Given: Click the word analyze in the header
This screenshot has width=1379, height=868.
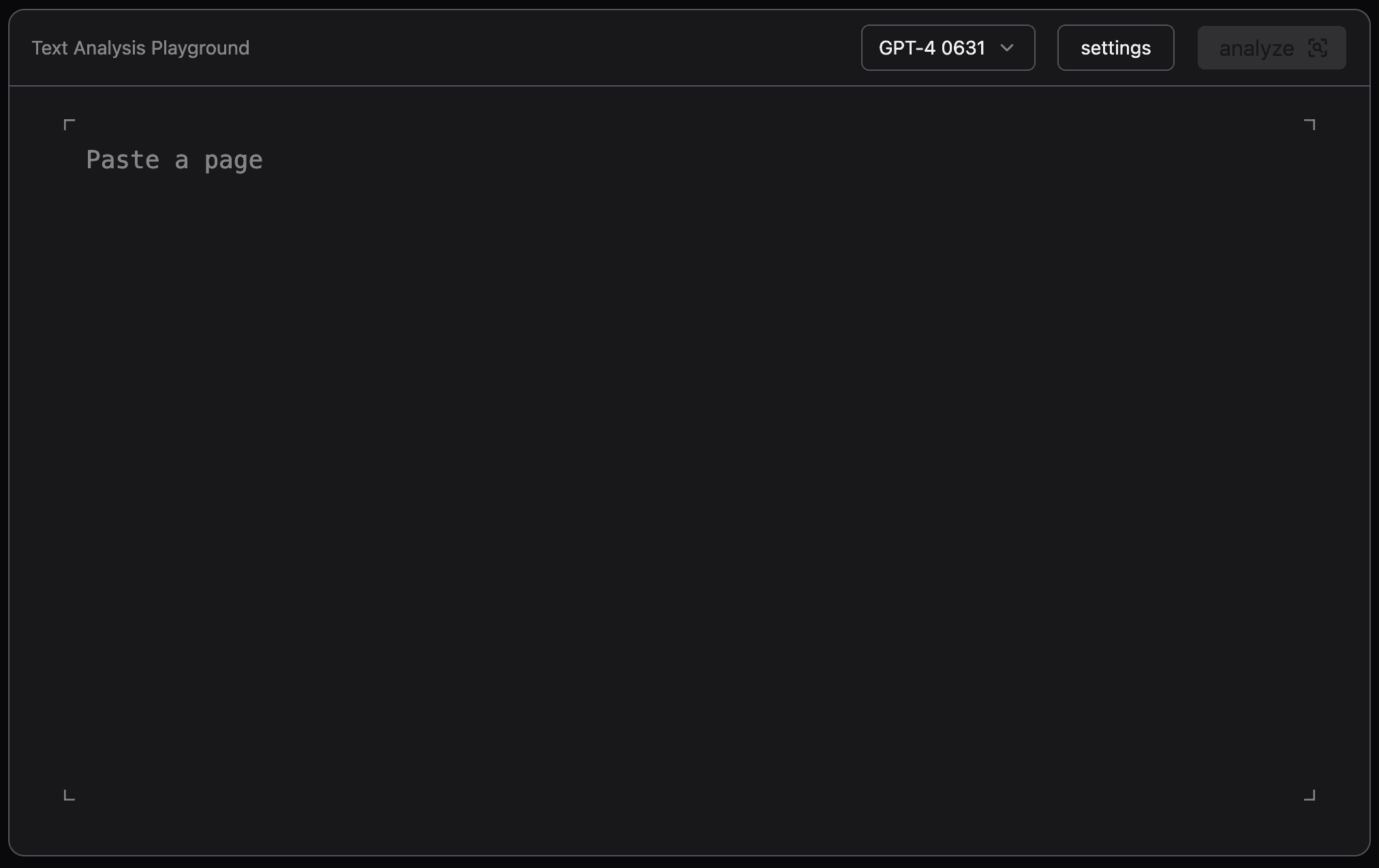Looking at the screenshot, I should [1256, 48].
